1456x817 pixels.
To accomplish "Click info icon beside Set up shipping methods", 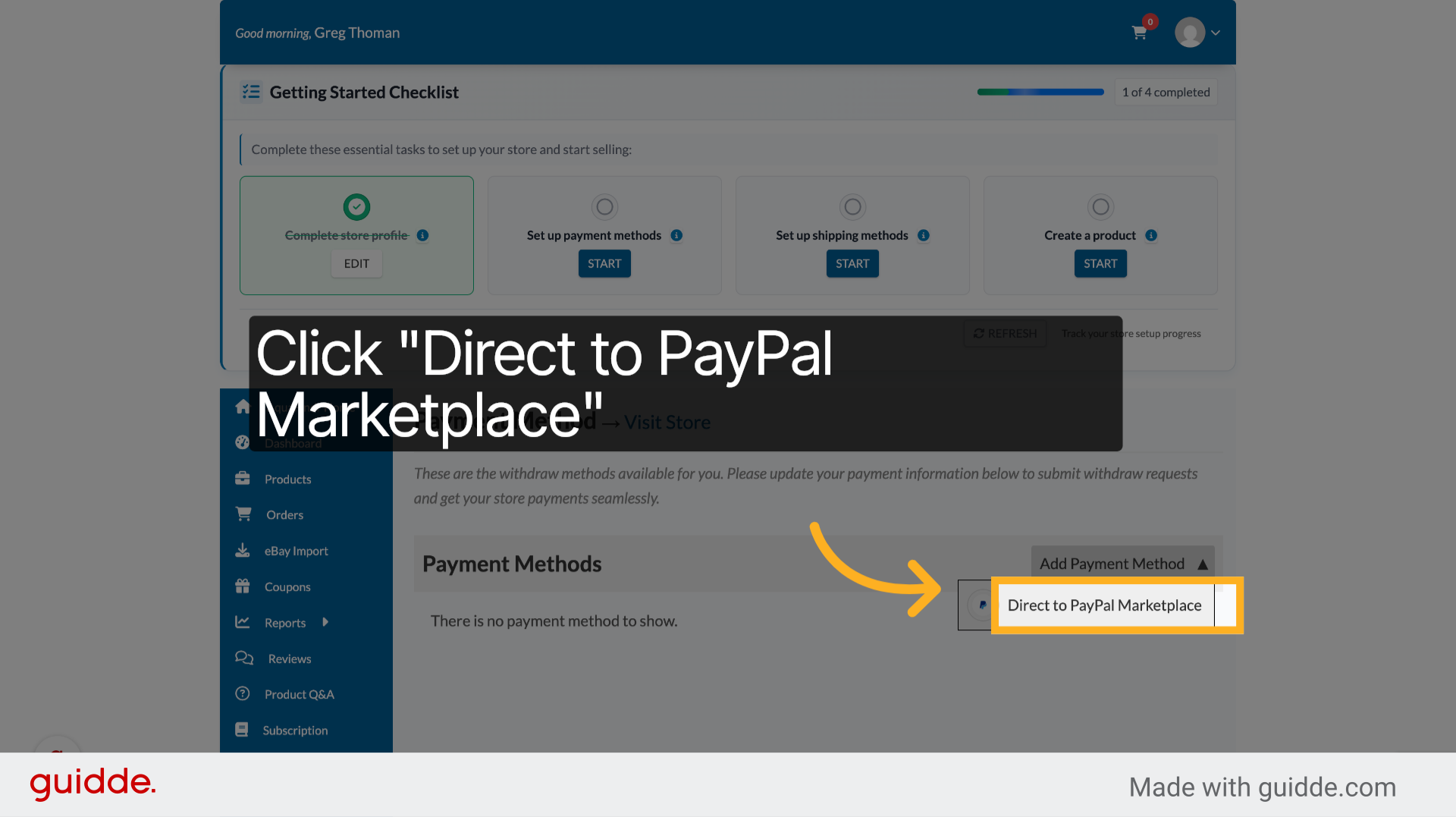I will tap(923, 235).
